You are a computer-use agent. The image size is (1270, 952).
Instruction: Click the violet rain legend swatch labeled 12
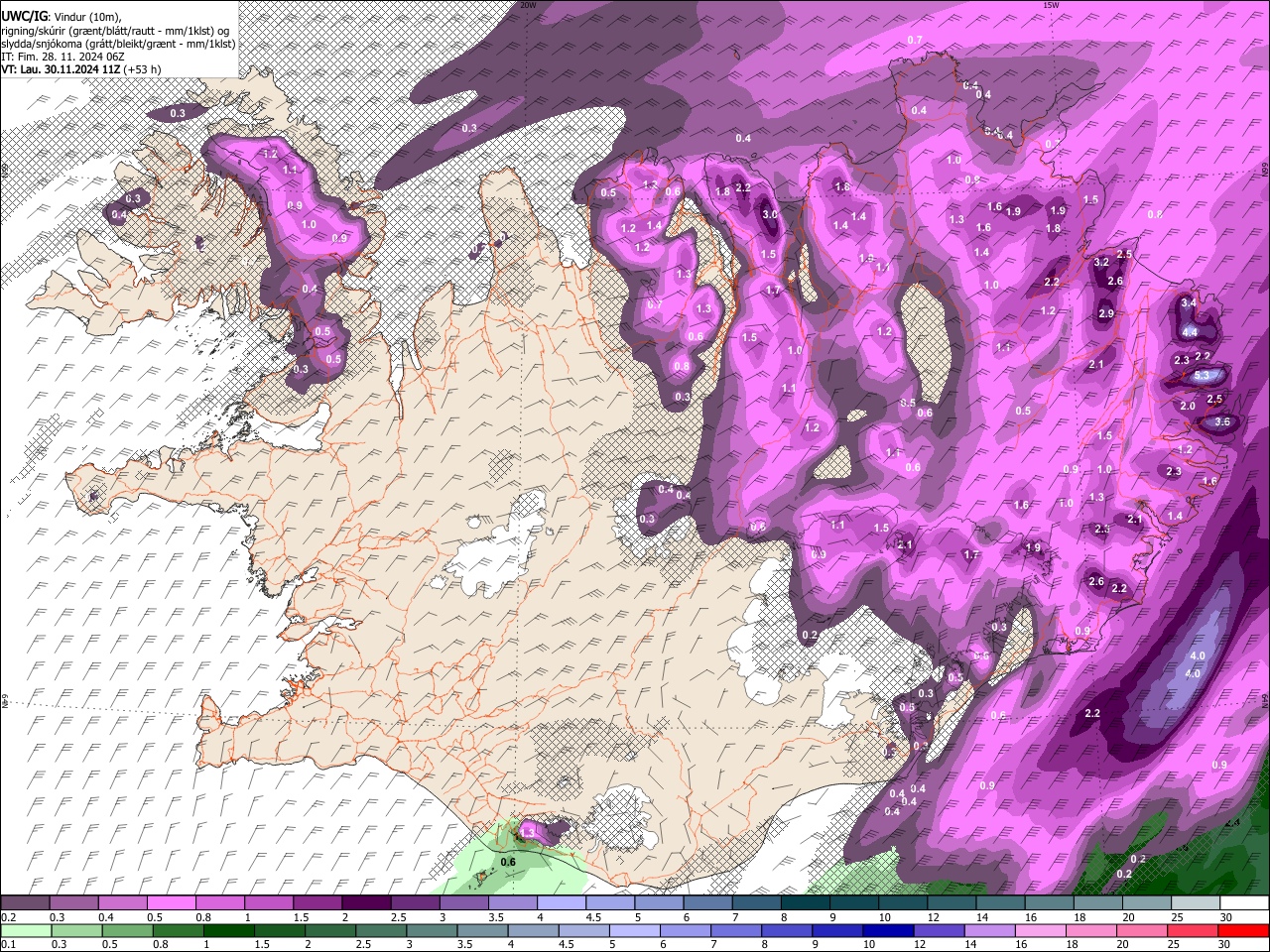pos(937,930)
